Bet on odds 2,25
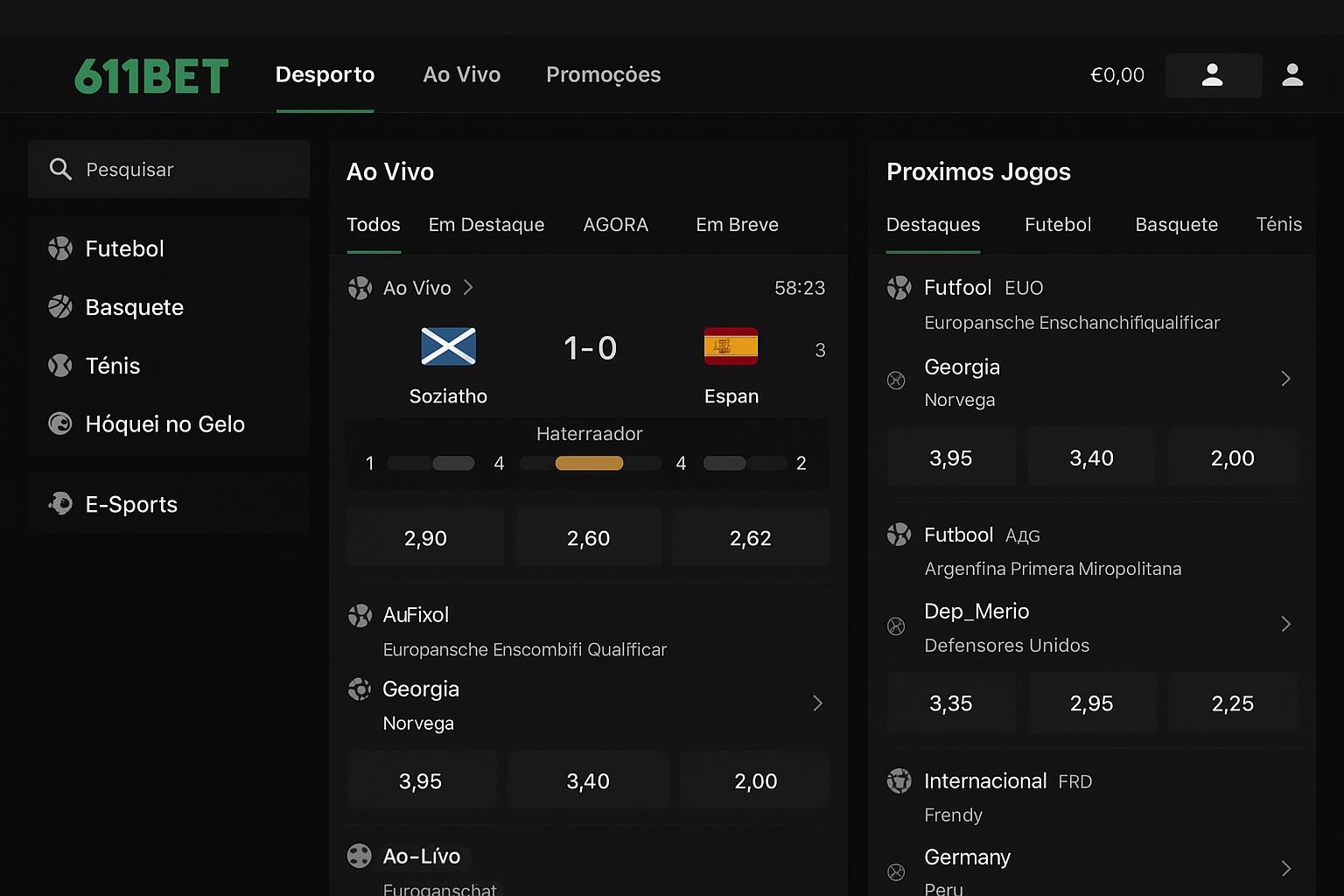The width and height of the screenshot is (1344, 896). [x=1233, y=703]
